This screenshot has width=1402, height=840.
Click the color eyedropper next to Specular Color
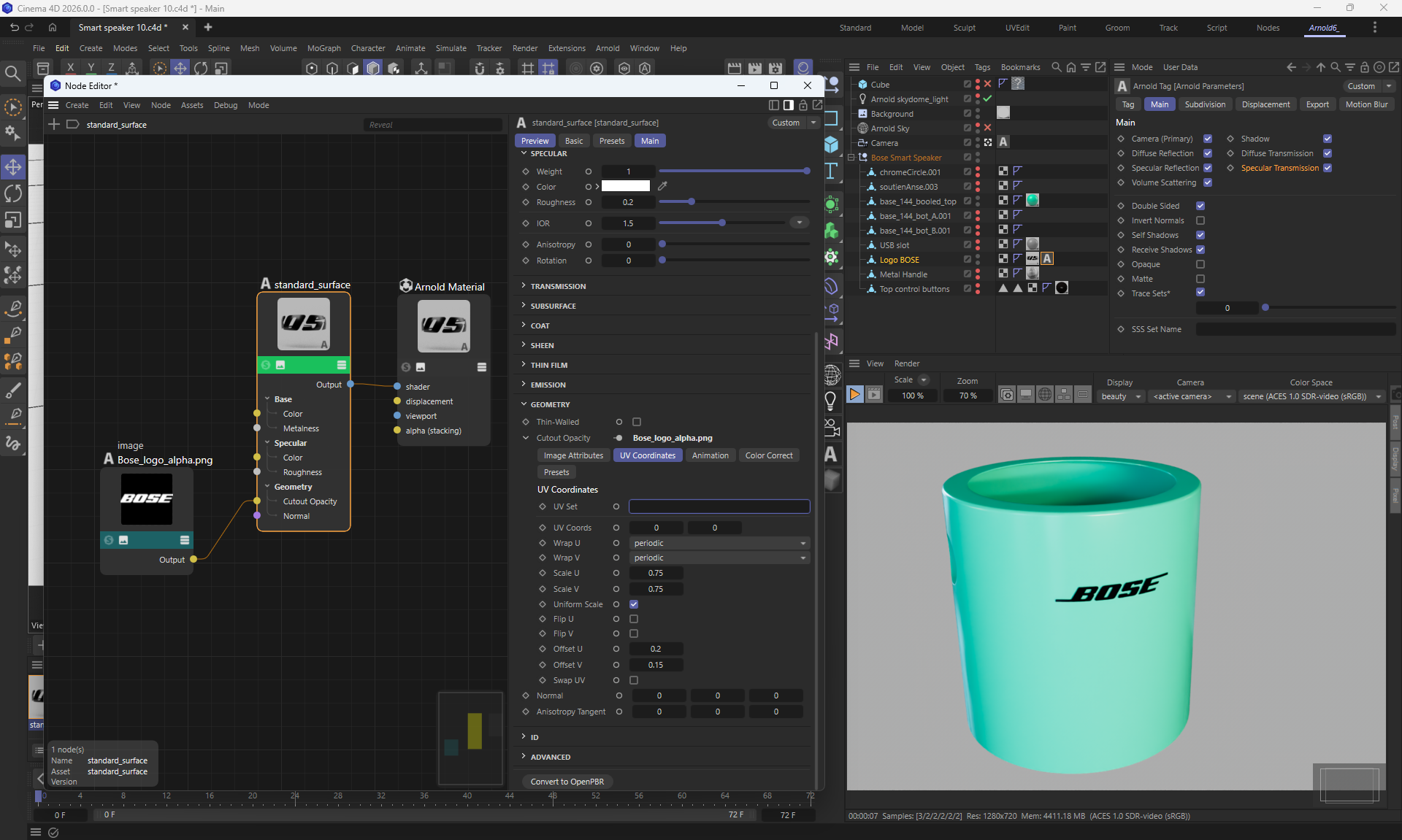[662, 186]
